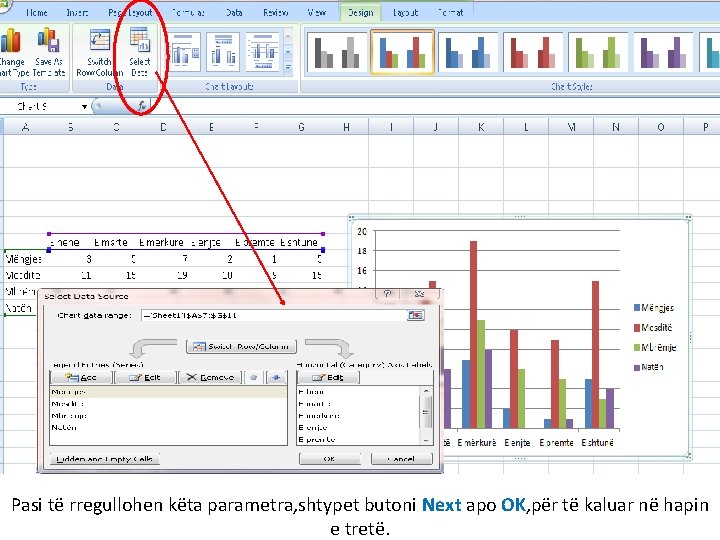The height and width of the screenshot is (540, 720).
Task: Click OK in Select Data Source
Action: [329, 459]
